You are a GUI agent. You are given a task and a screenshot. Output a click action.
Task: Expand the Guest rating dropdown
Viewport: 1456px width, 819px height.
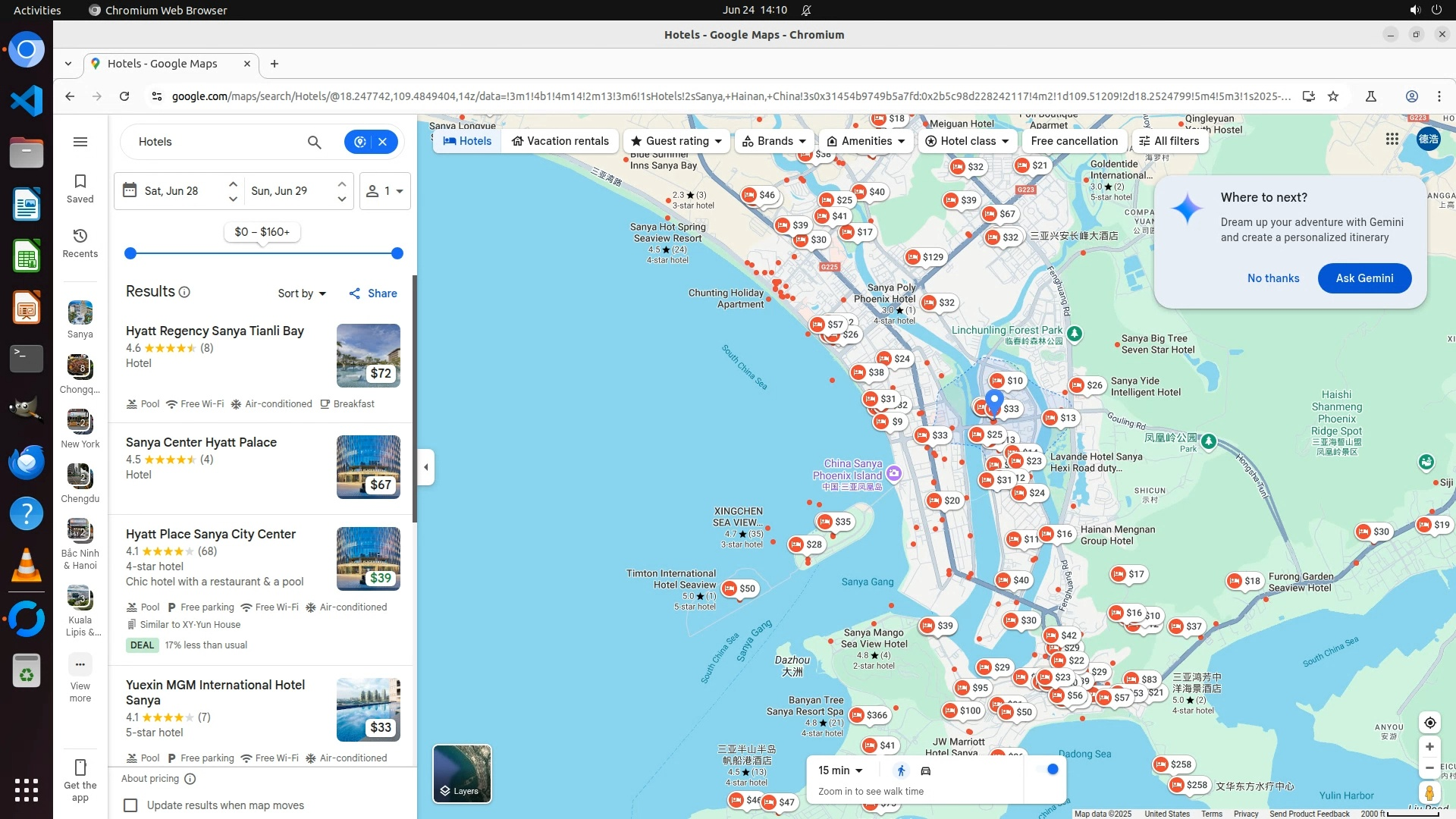(x=677, y=141)
